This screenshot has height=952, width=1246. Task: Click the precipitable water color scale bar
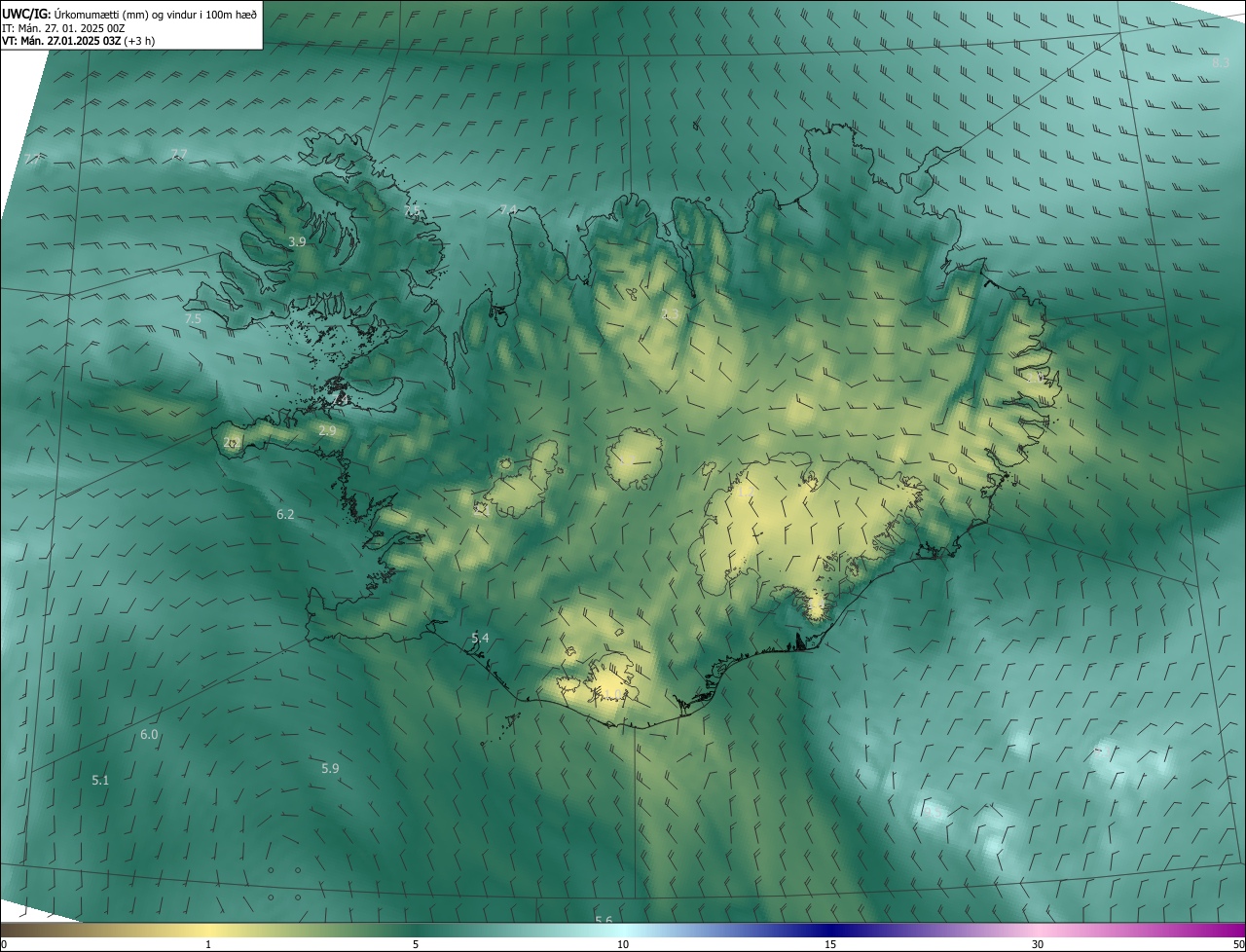(x=623, y=930)
